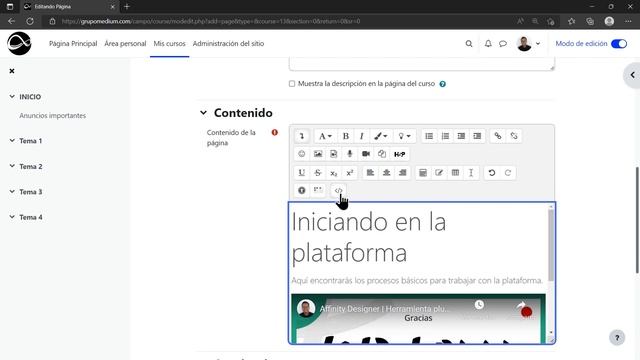The image size is (640, 360).
Task: Collapse the INICIO section in sidebar
Action: click(x=12, y=97)
